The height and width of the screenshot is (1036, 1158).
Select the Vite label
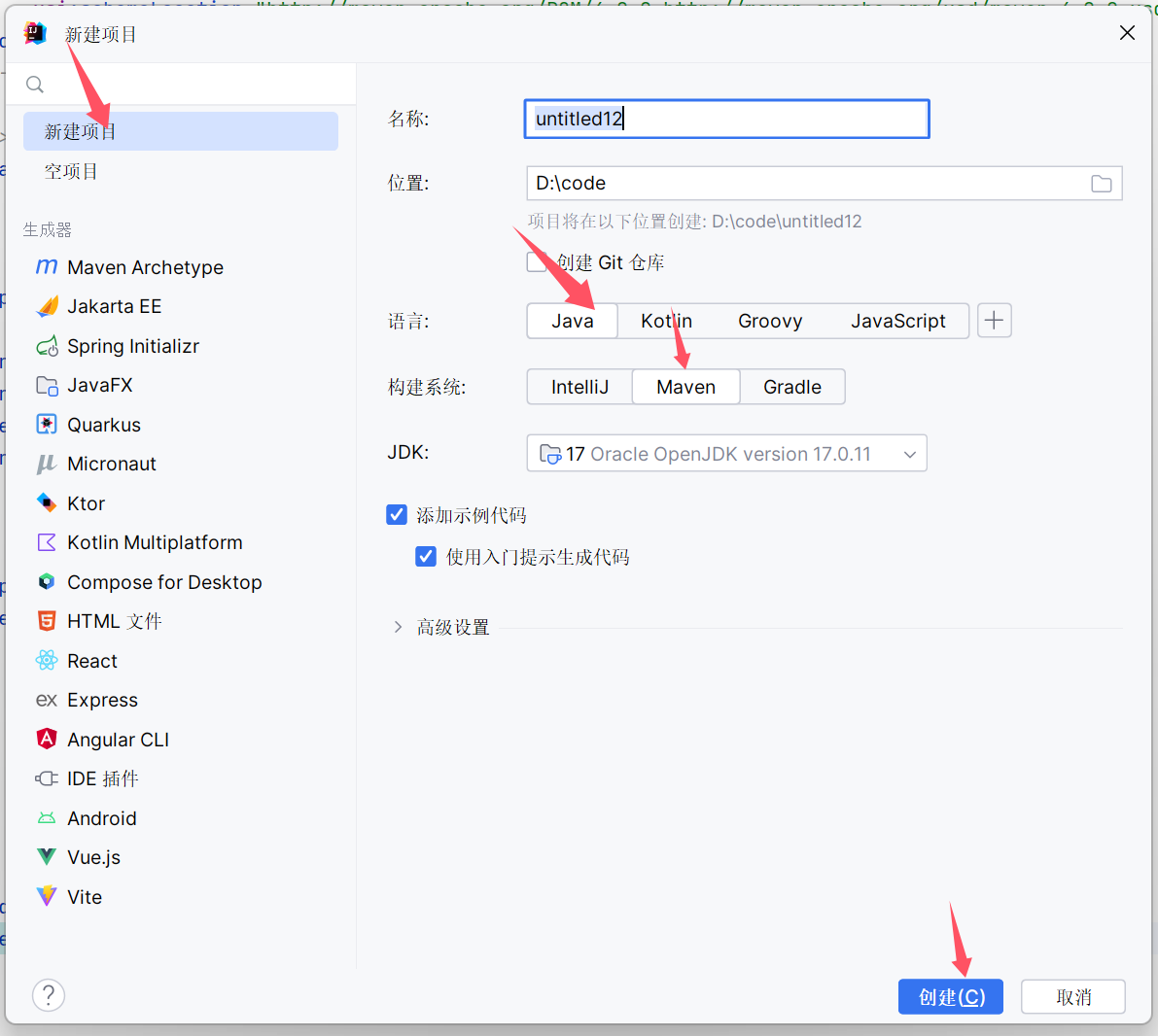click(x=85, y=896)
